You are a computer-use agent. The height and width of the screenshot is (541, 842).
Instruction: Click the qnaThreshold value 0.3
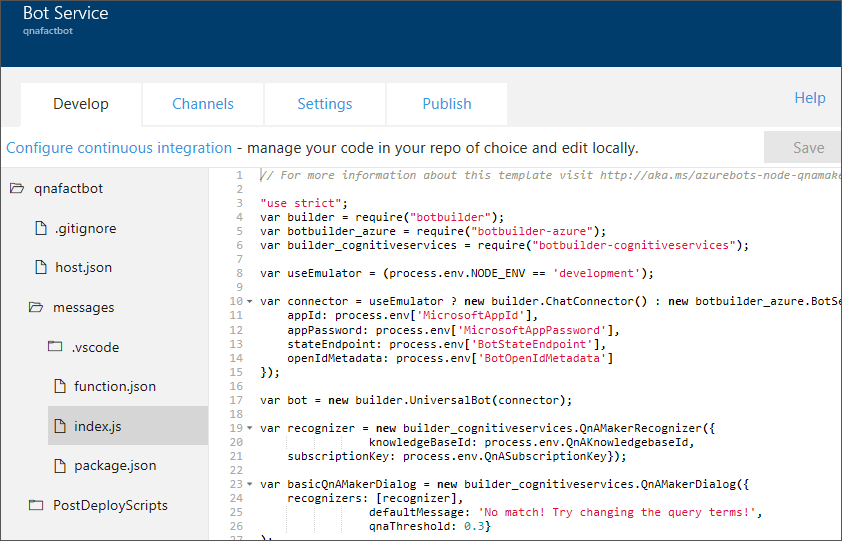(474, 526)
